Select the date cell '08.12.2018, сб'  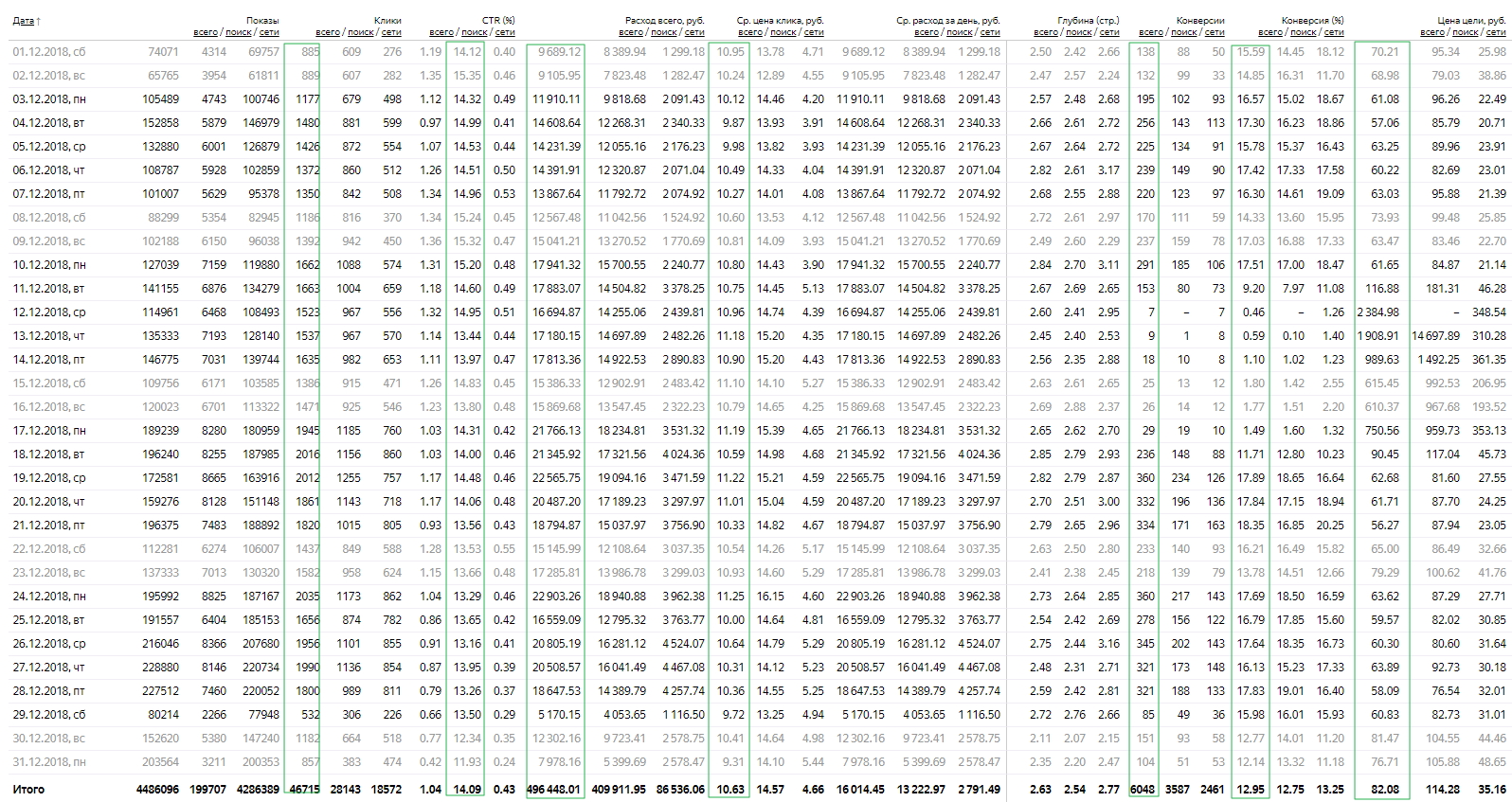[49, 218]
